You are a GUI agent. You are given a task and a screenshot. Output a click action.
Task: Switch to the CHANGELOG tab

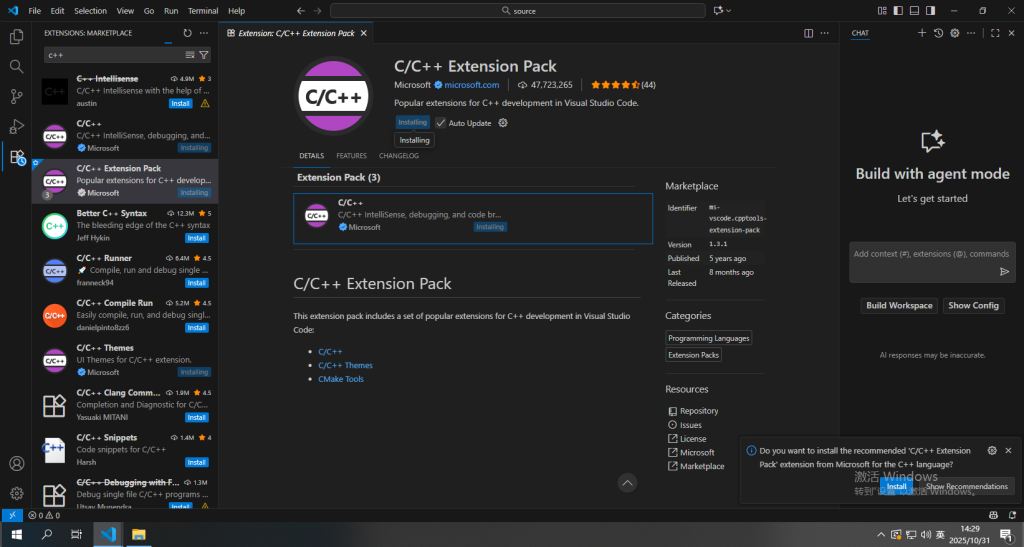click(x=398, y=156)
